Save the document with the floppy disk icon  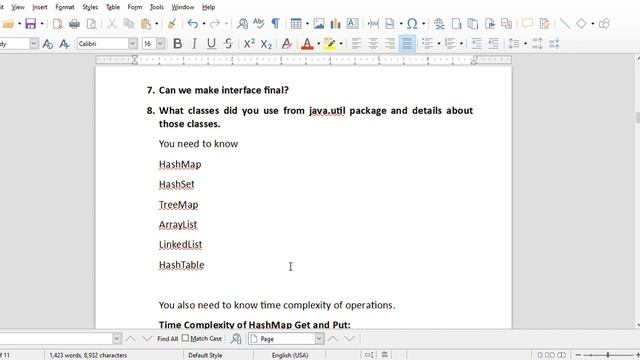pyautogui.click(x=31, y=24)
